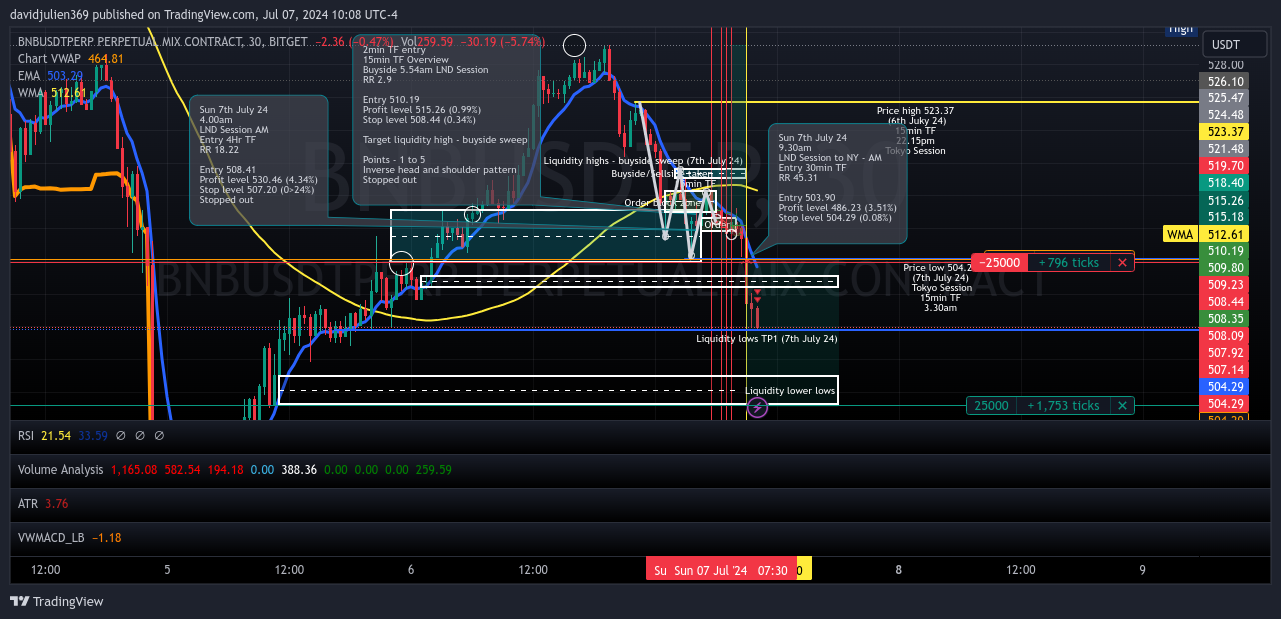This screenshot has height=619, width=1281.
Task: Click the 525.47 price label
Action: pos(1225,98)
